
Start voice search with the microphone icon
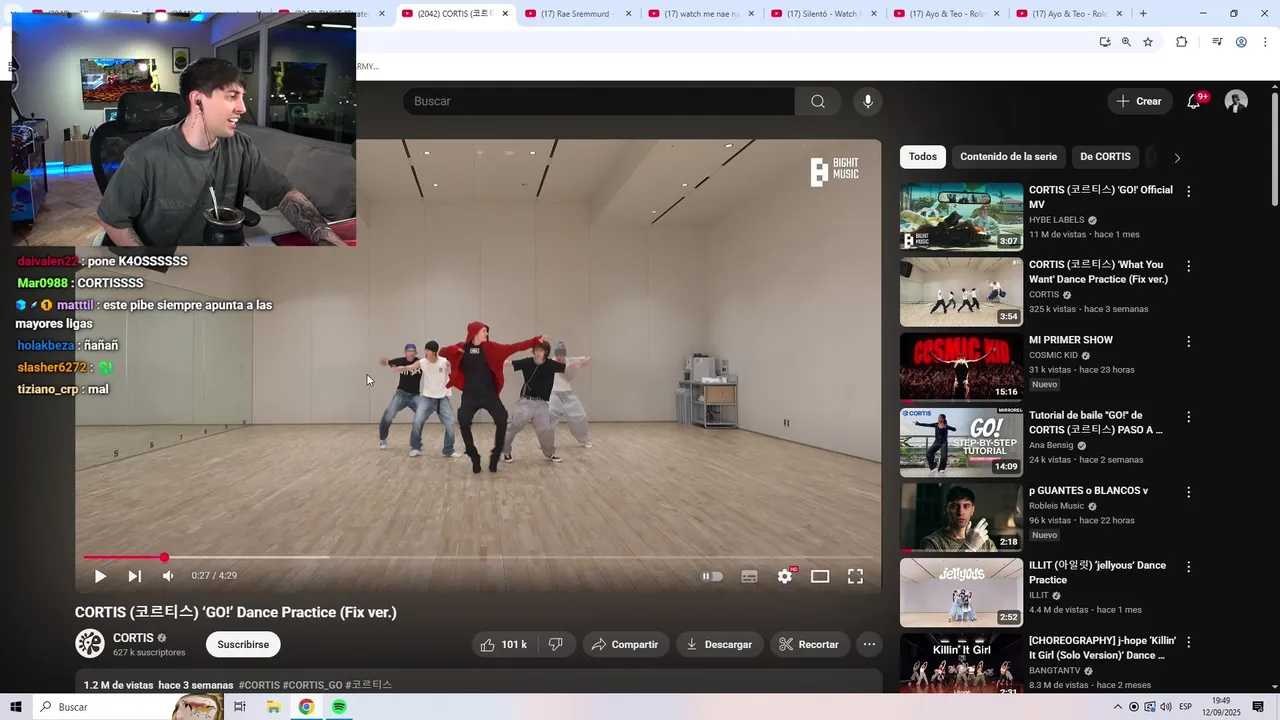click(868, 101)
